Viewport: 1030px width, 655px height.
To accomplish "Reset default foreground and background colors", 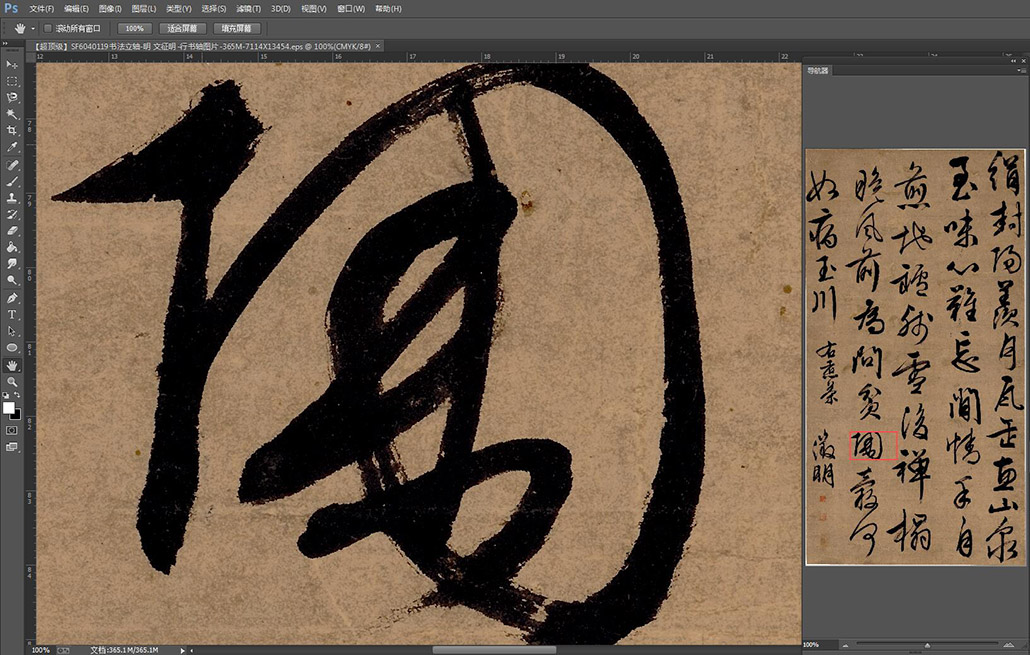I will [x=6, y=395].
